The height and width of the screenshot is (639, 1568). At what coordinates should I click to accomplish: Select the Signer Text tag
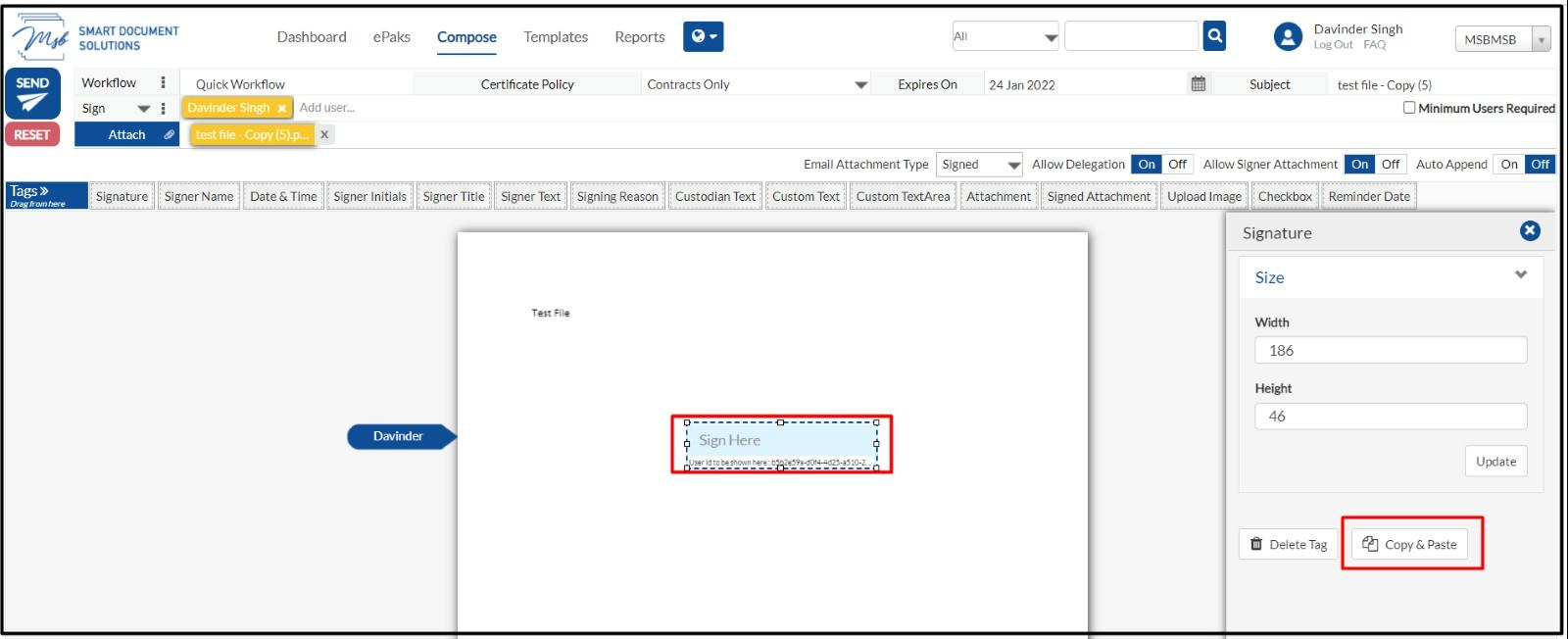pos(530,196)
